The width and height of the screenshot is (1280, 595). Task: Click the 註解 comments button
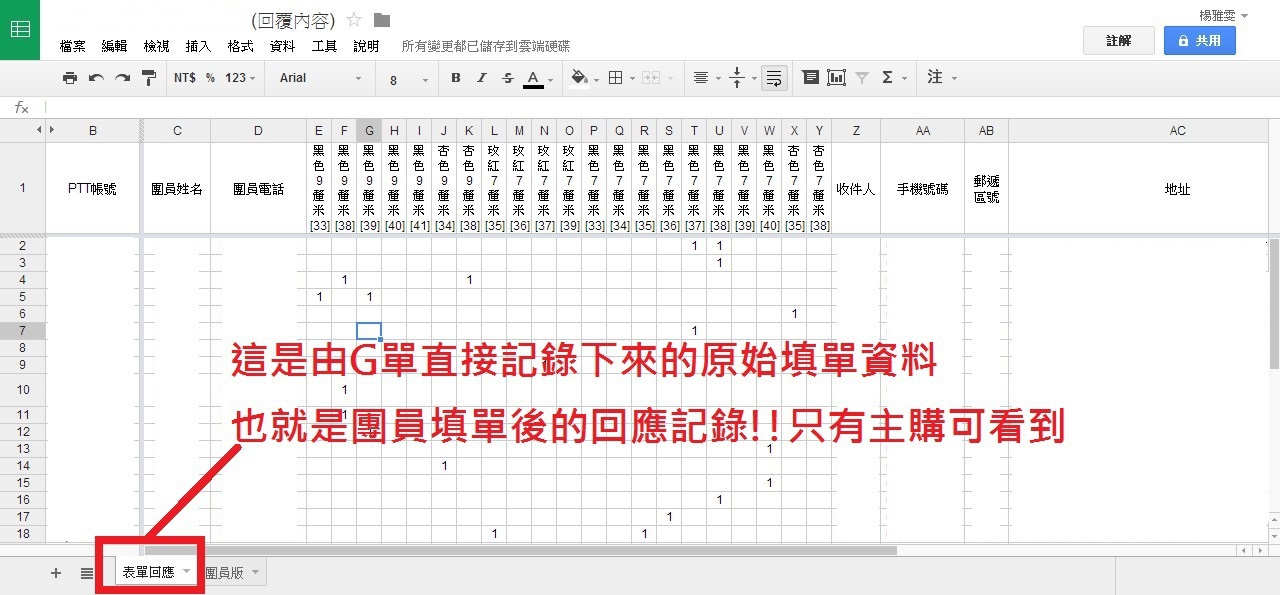click(1118, 41)
